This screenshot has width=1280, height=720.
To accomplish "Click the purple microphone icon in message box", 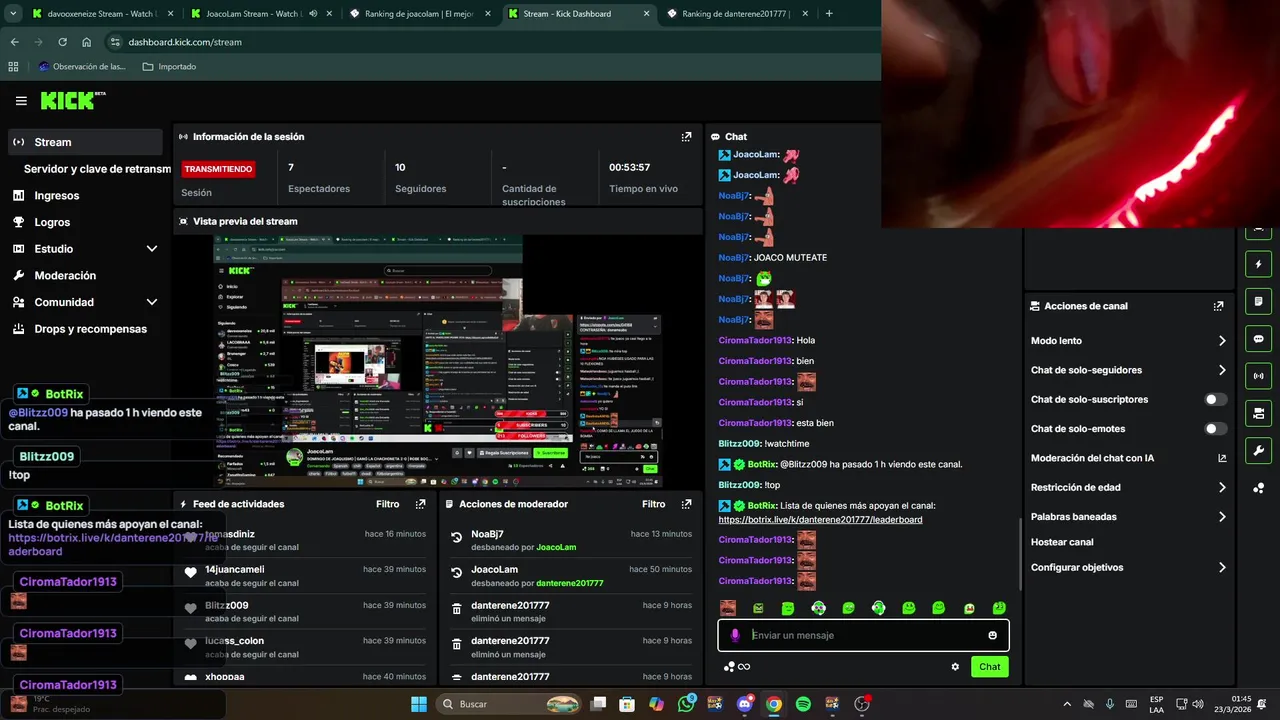I will click(735, 635).
